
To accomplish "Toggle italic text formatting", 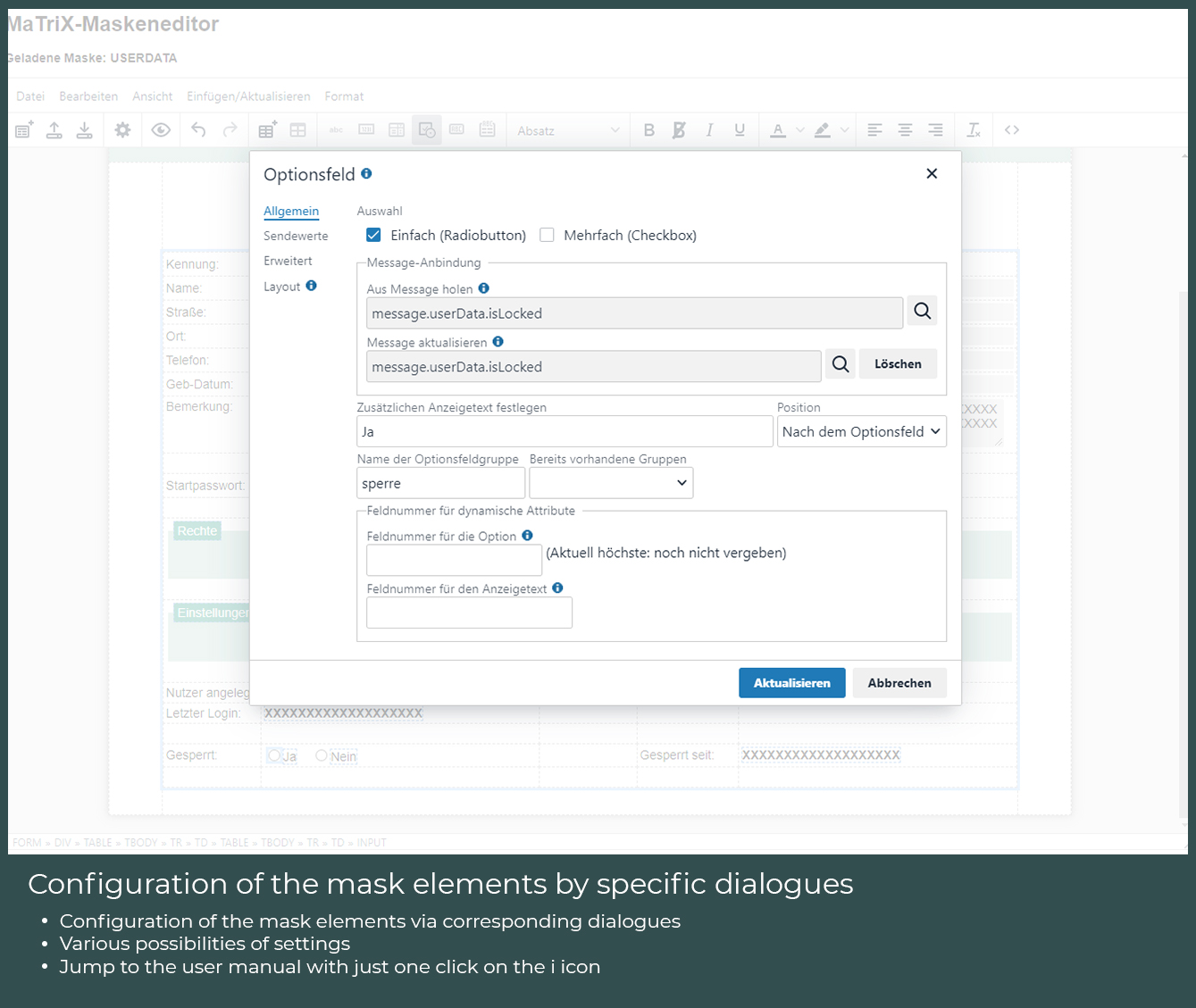I will click(709, 130).
